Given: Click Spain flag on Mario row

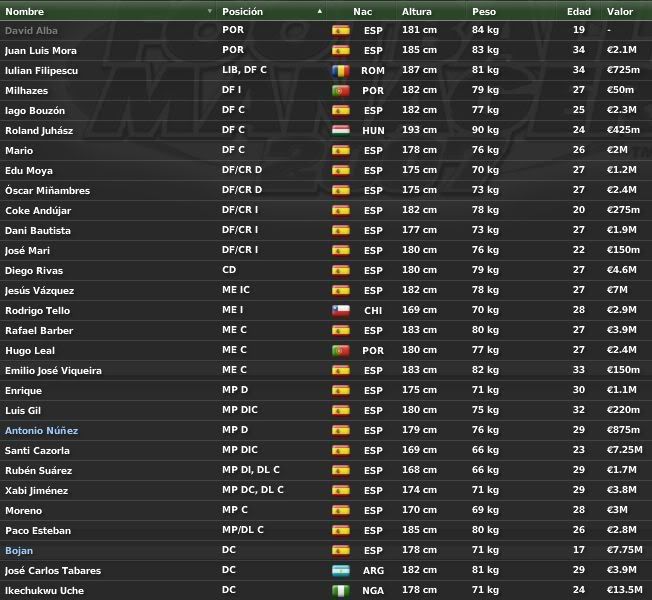Looking at the screenshot, I should tap(341, 151).
